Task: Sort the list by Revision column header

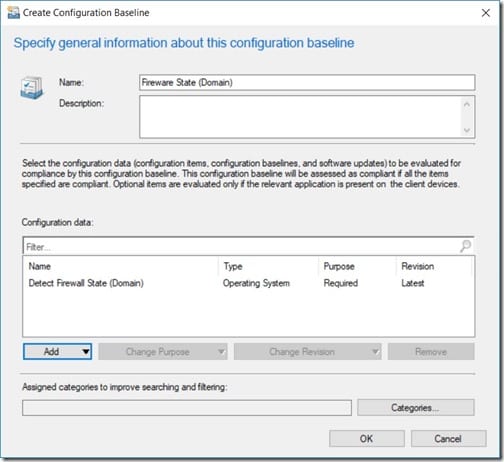Action: tap(434, 266)
